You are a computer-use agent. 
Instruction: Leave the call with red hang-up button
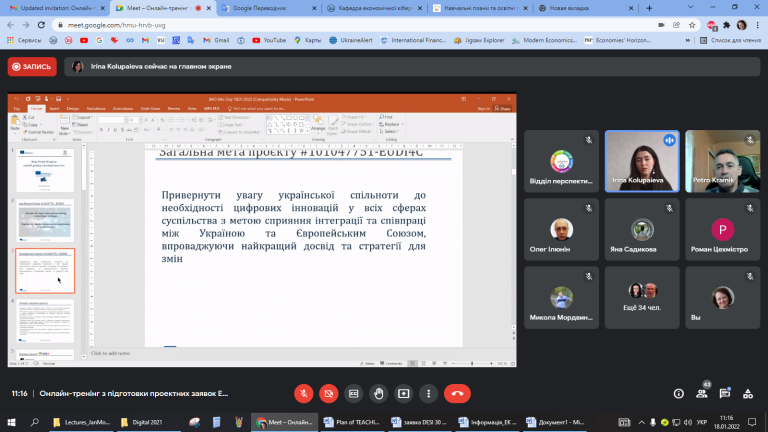(x=457, y=393)
